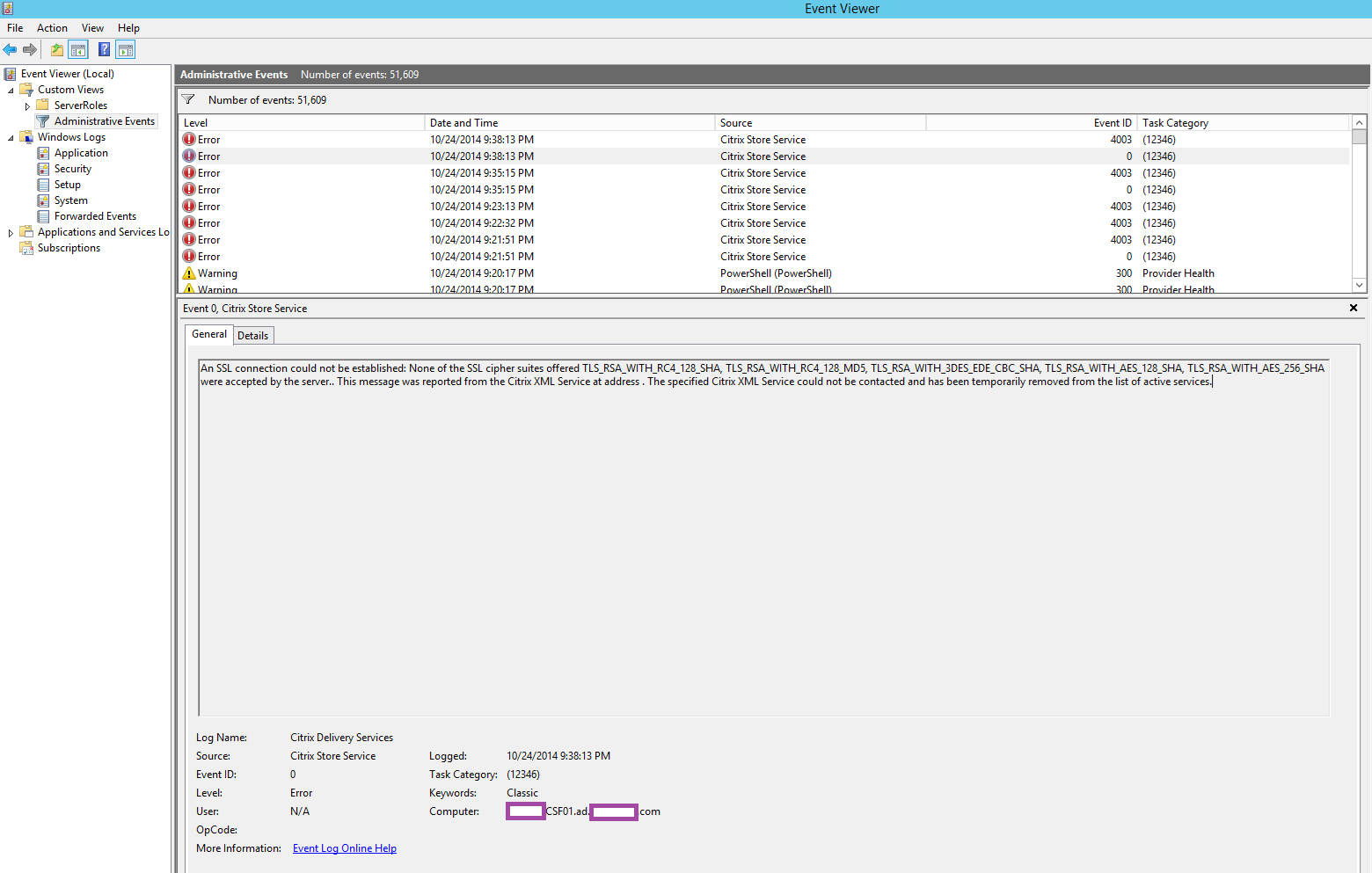Click the event list scrollbar up arrow
The width and height of the screenshot is (1372, 873).
tap(1360, 123)
